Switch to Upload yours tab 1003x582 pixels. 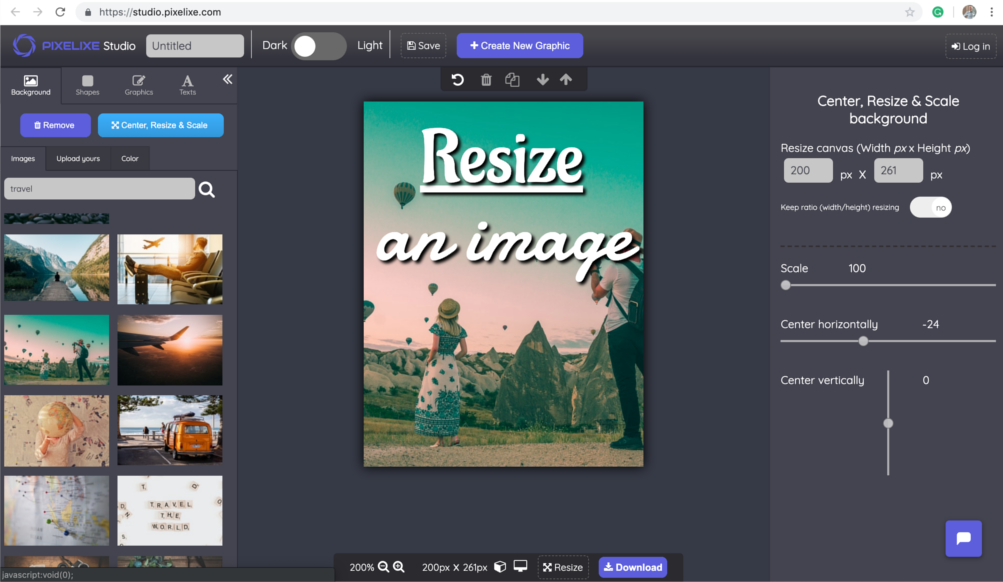click(x=78, y=158)
